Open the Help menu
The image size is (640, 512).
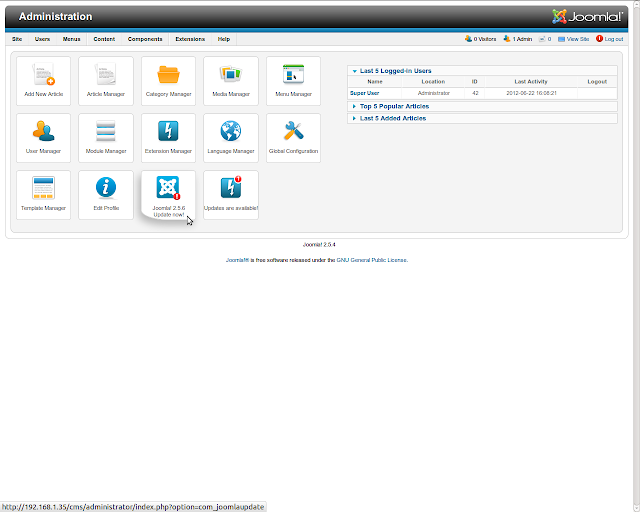click(x=224, y=39)
